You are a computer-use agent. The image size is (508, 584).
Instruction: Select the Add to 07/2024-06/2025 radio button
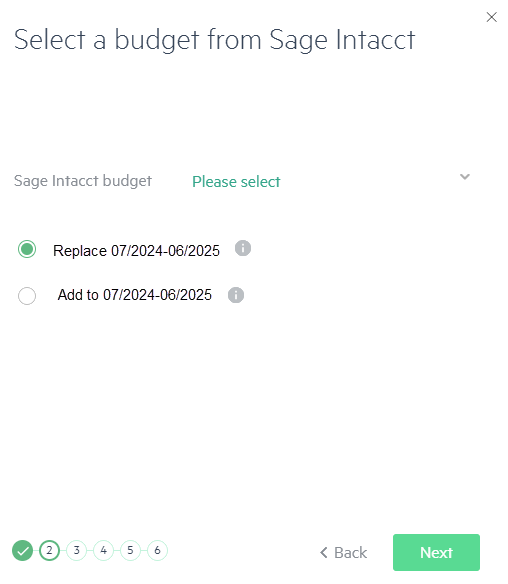pos(27,296)
